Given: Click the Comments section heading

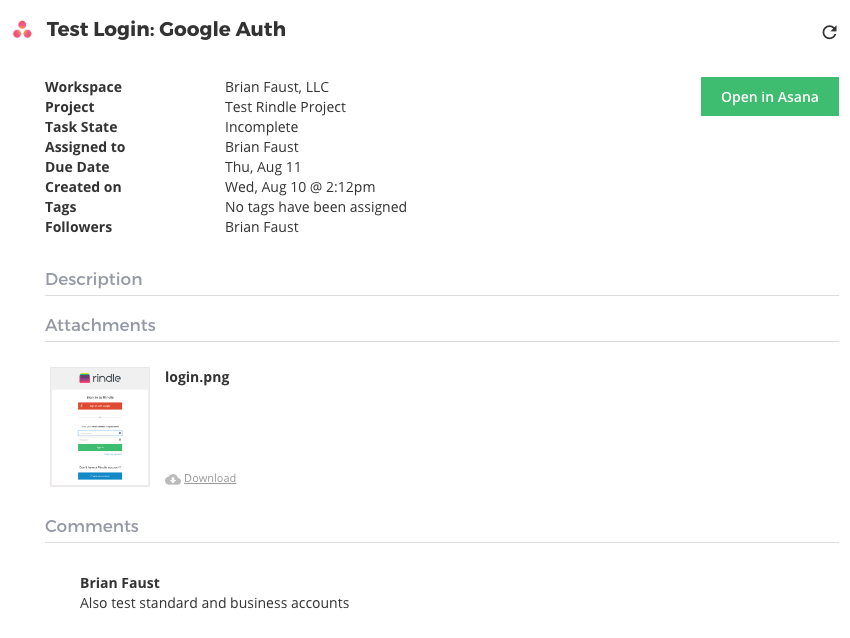Looking at the screenshot, I should 92,526.
